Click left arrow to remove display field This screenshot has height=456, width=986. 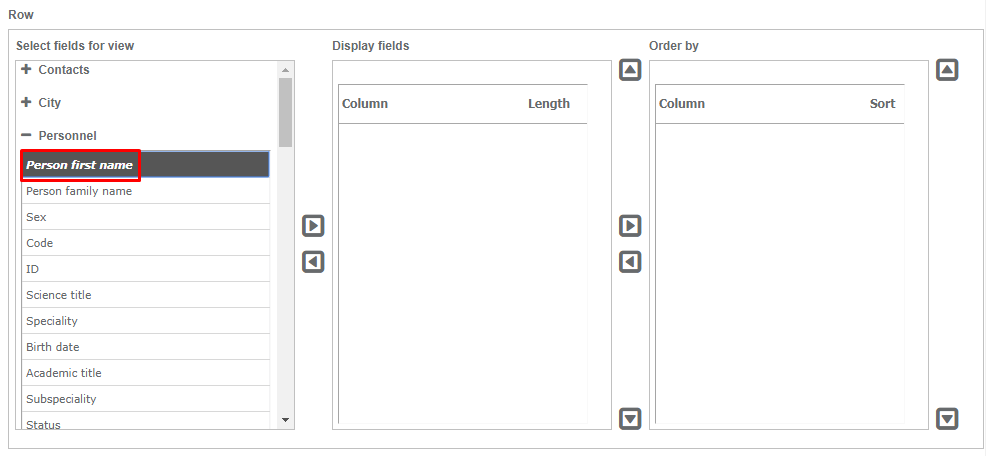pos(313,262)
